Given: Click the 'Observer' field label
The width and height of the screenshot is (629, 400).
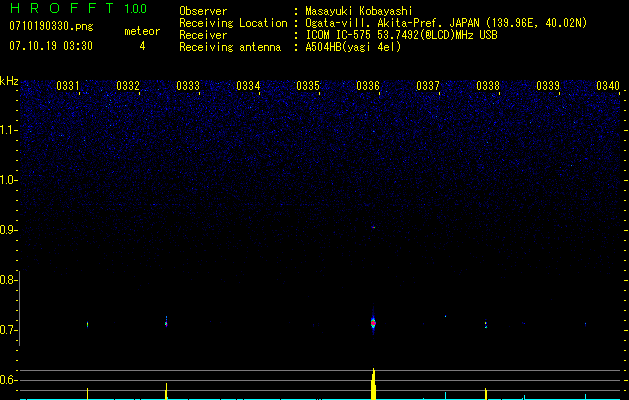Looking at the screenshot, I should pyautogui.click(x=203, y=11).
